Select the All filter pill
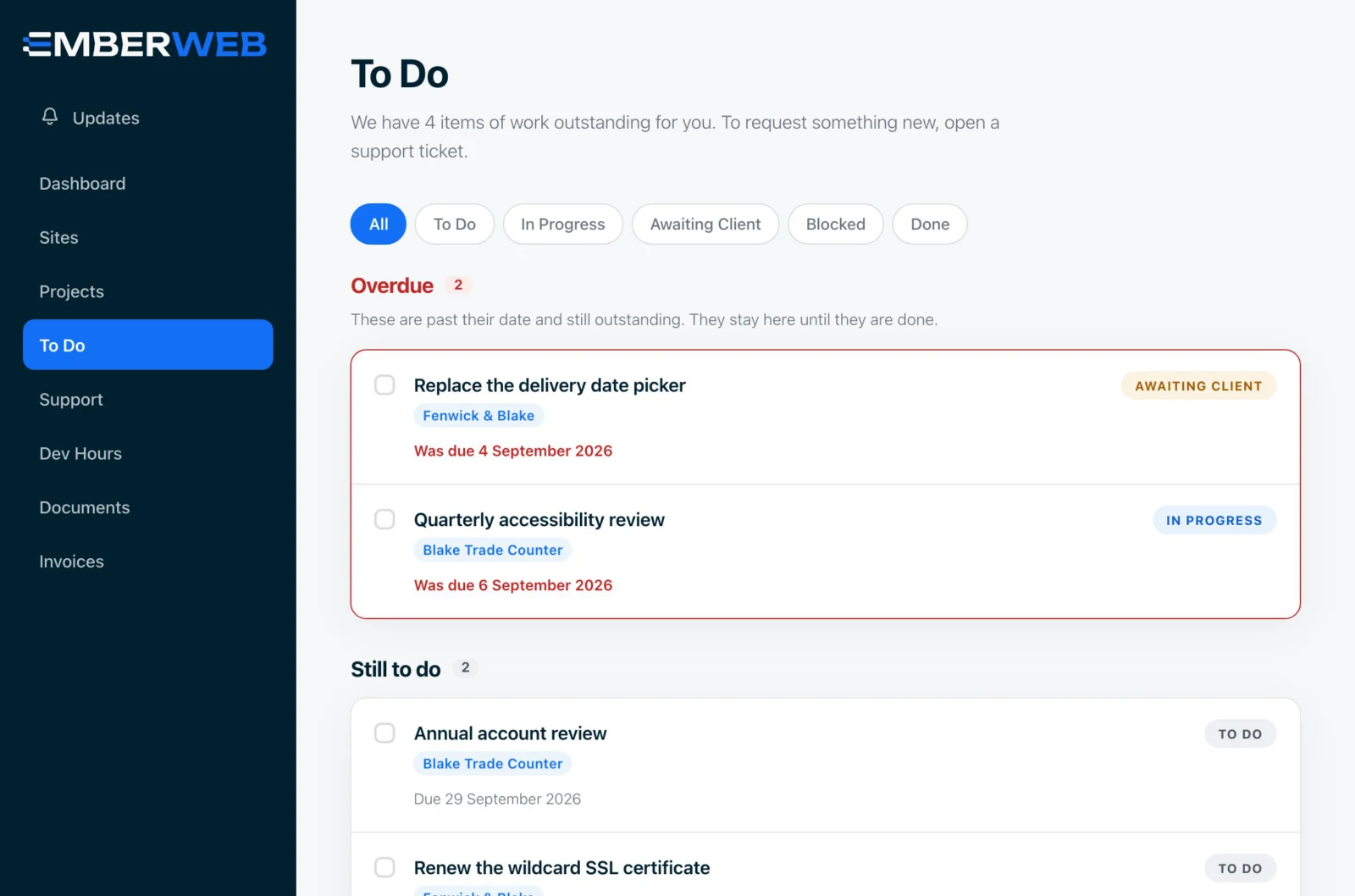1355x896 pixels. click(x=379, y=224)
